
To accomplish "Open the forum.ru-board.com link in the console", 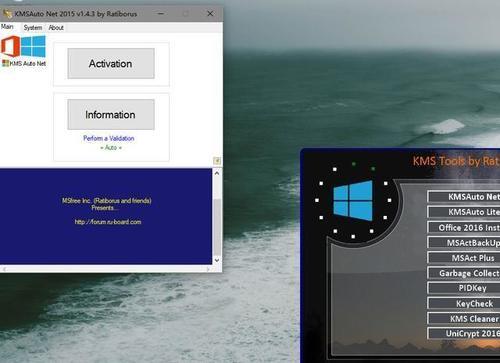I will click(x=108, y=222).
